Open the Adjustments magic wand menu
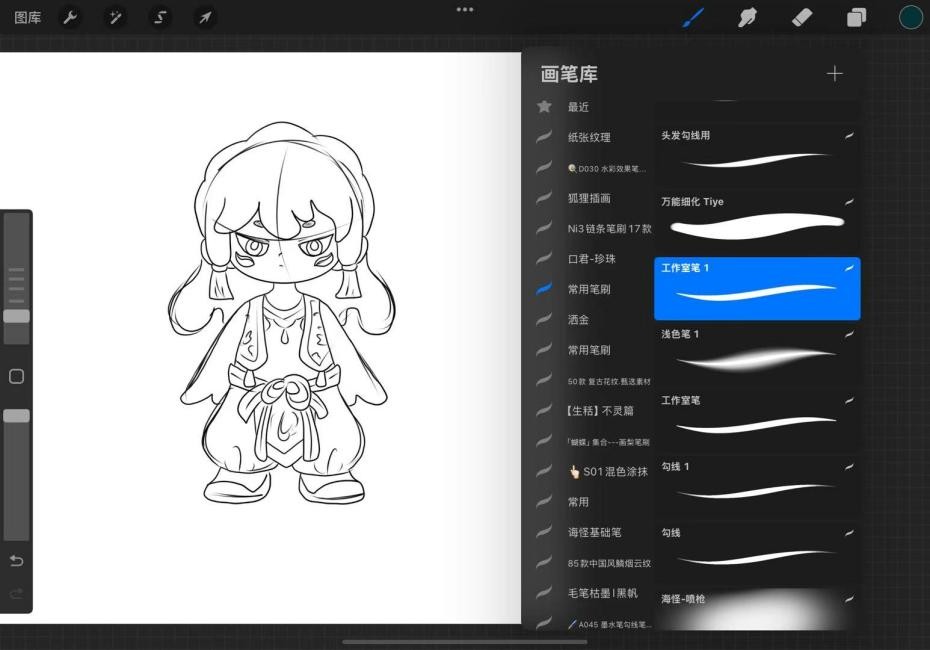 click(x=115, y=17)
